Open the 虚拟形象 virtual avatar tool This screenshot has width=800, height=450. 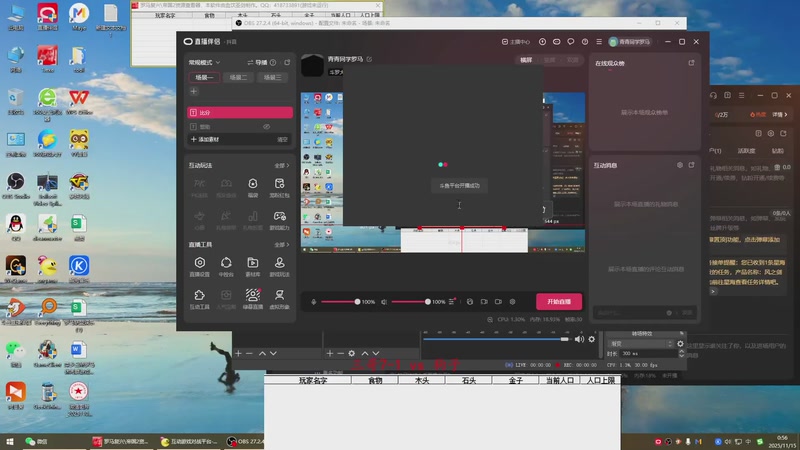[x=279, y=298]
